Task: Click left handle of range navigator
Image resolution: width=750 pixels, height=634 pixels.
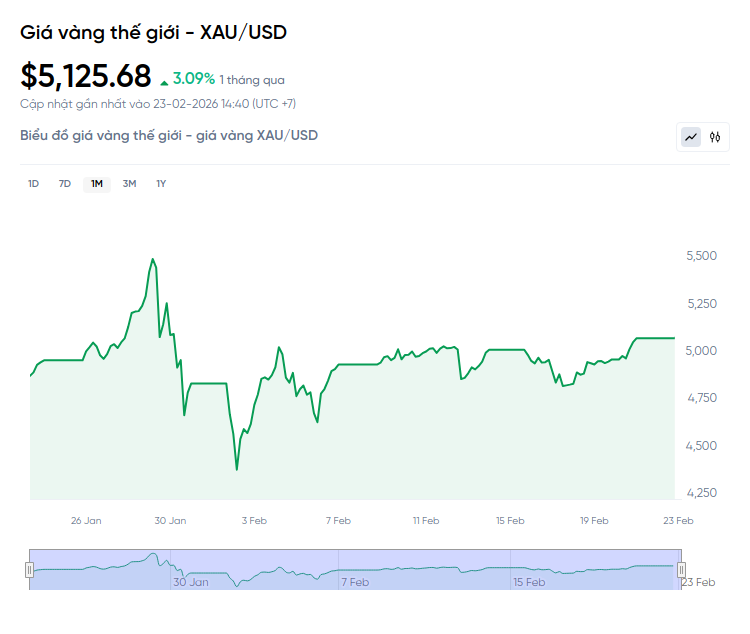Action: point(30,569)
